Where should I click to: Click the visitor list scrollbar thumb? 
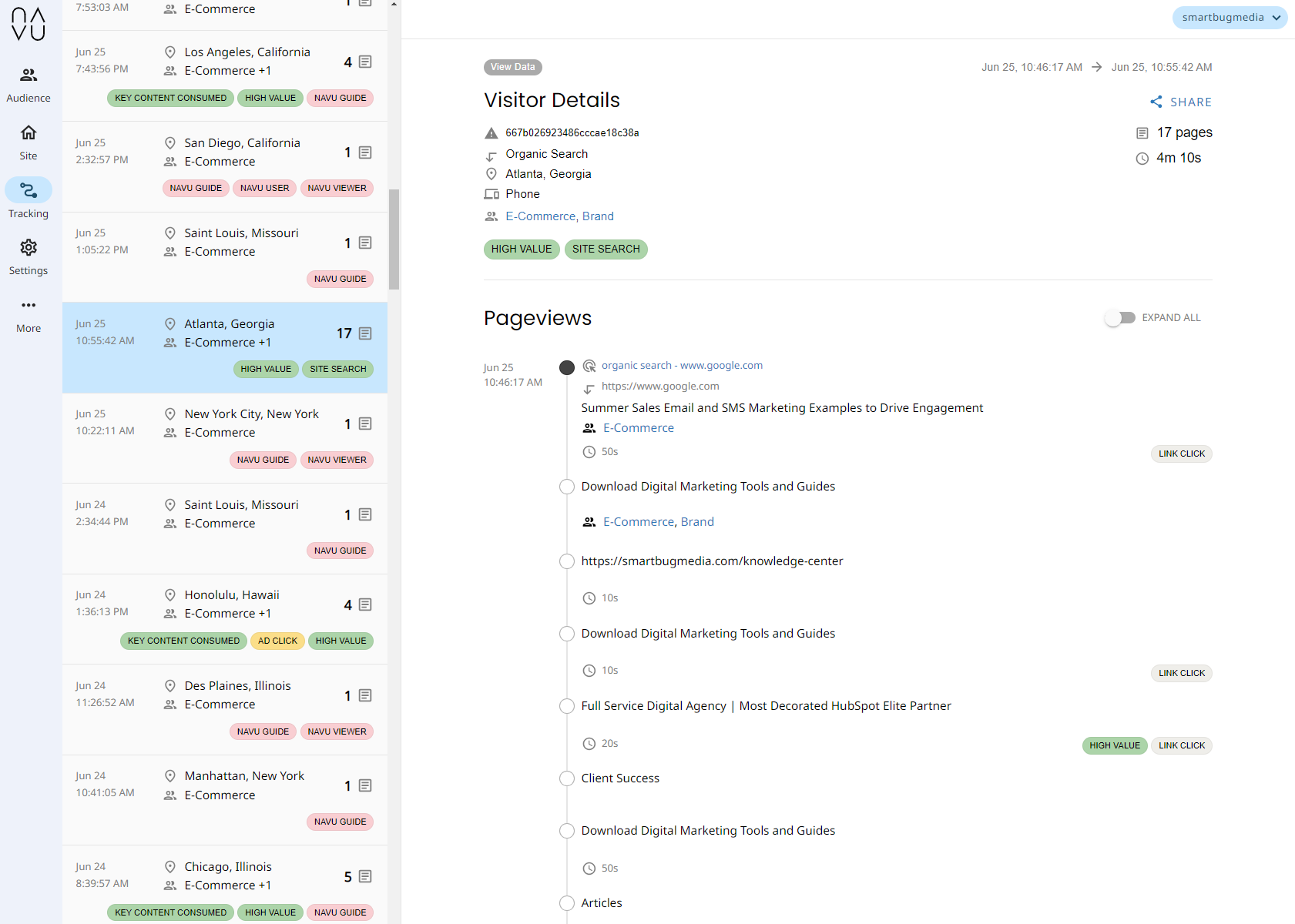tap(394, 239)
